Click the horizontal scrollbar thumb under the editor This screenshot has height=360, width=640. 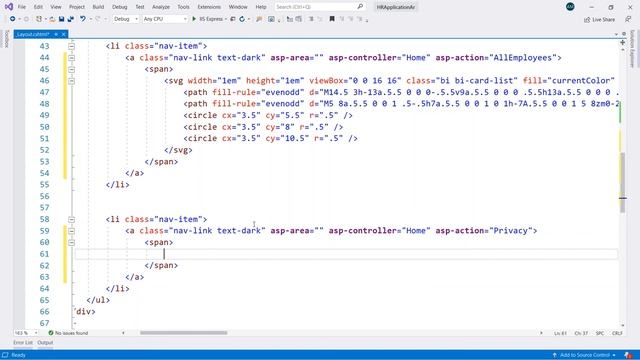pyautogui.click(x=184, y=333)
